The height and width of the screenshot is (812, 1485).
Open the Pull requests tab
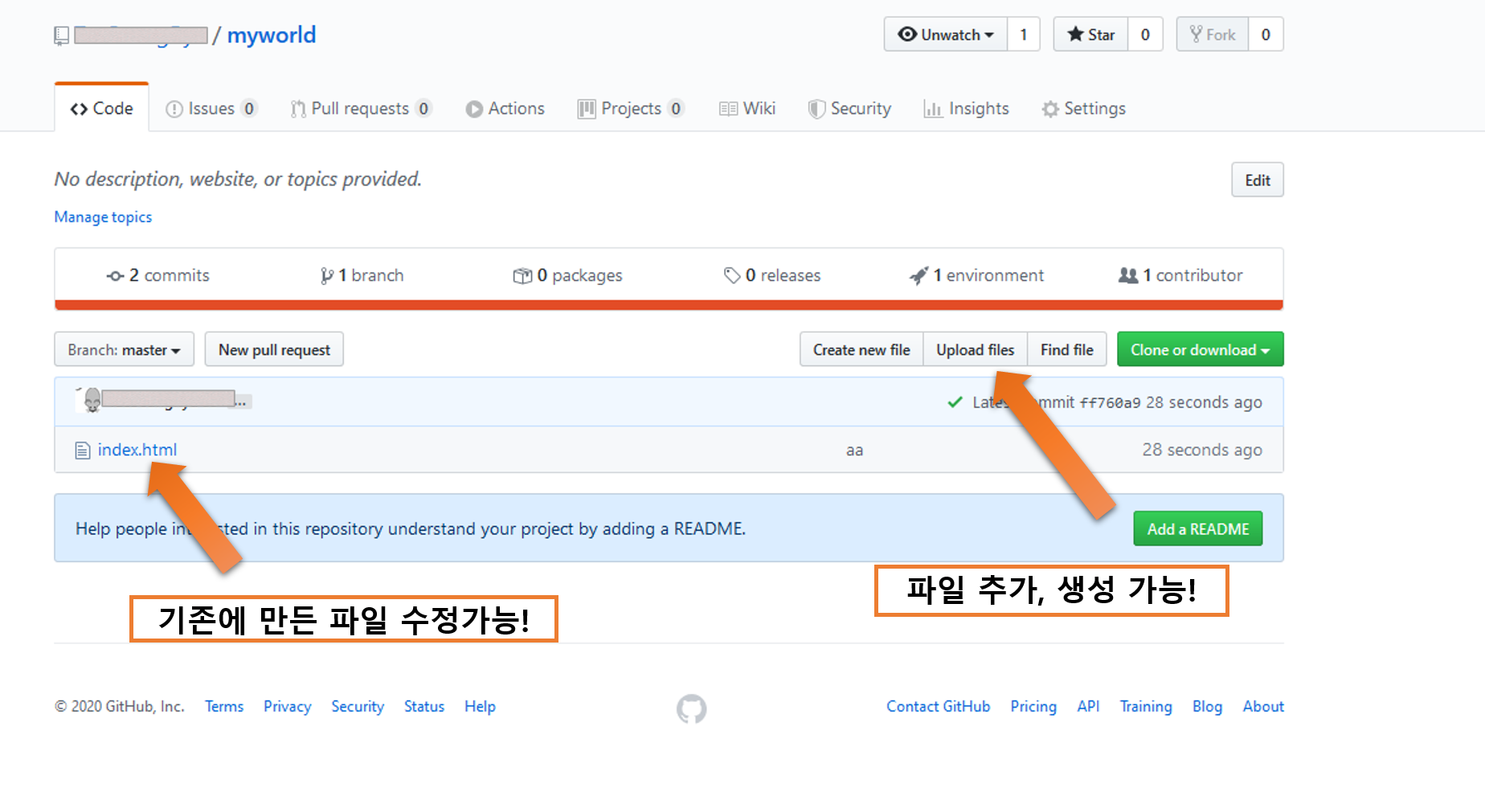361,108
